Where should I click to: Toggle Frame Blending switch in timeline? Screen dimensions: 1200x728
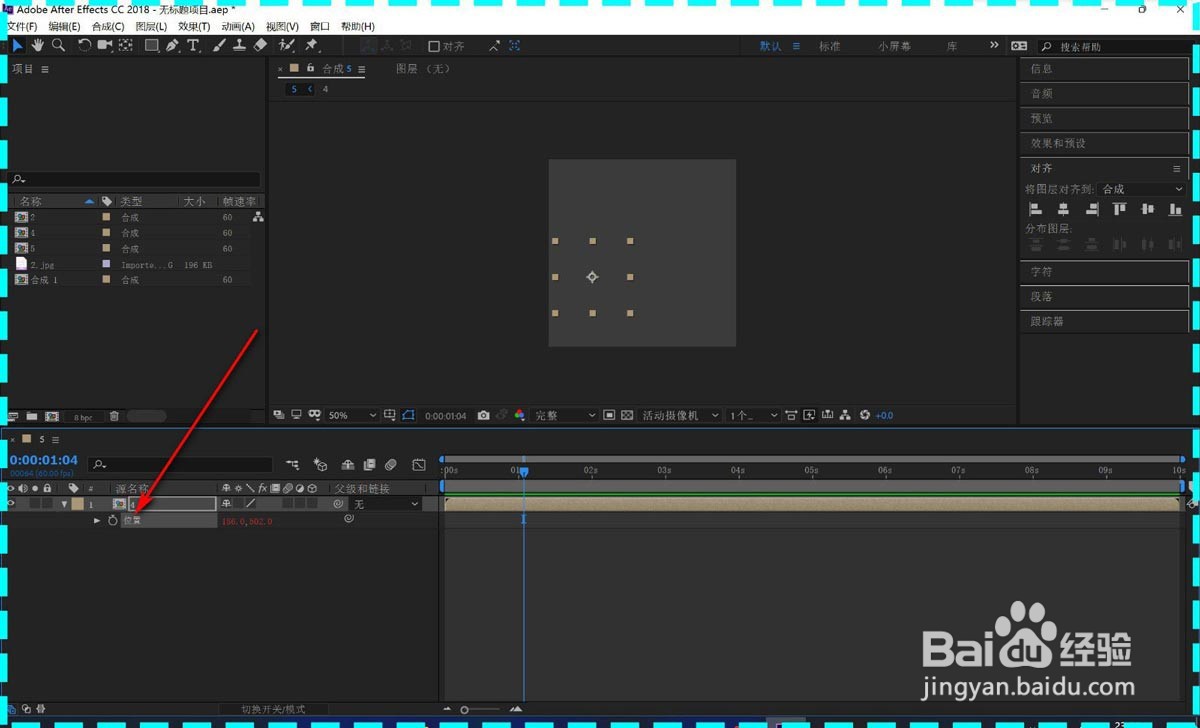coord(369,465)
